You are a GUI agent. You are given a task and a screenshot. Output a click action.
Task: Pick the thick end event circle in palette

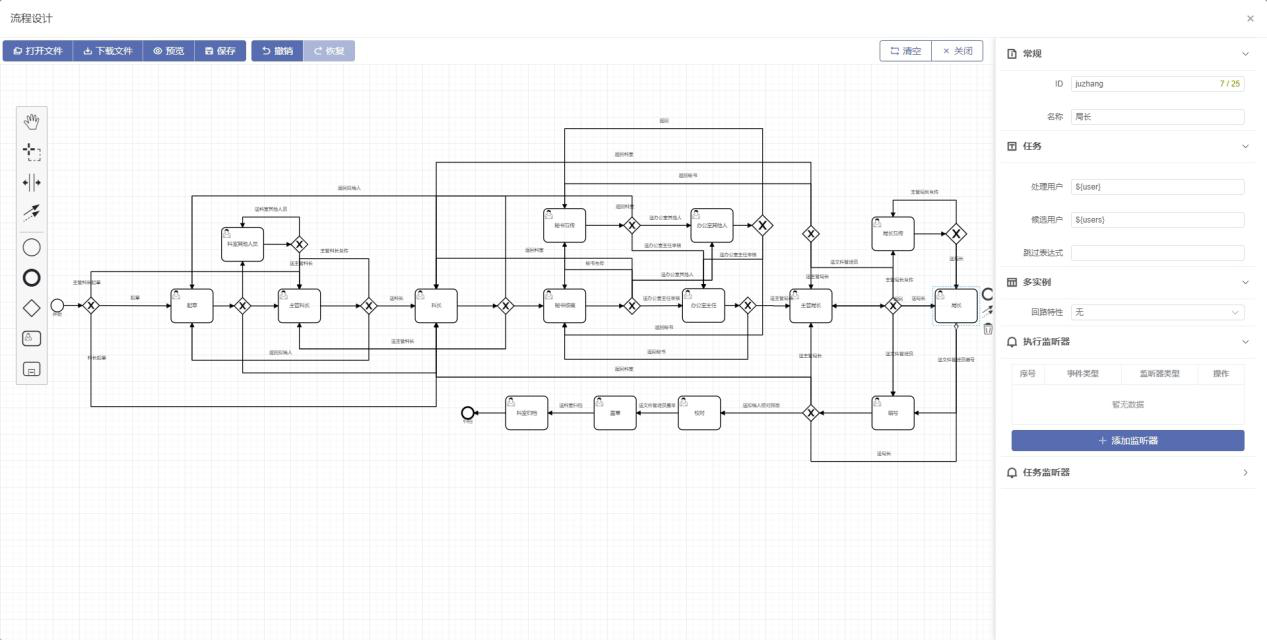point(32,278)
